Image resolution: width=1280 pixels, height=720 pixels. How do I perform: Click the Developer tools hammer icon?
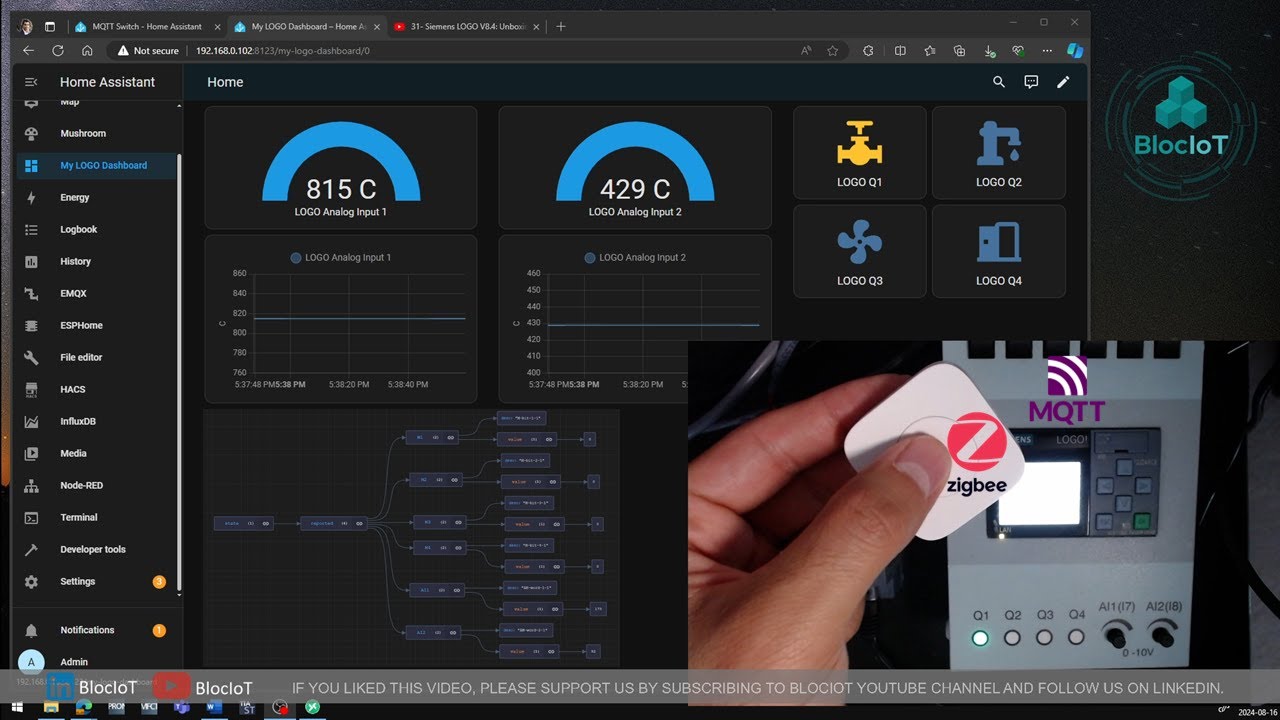(31, 549)
